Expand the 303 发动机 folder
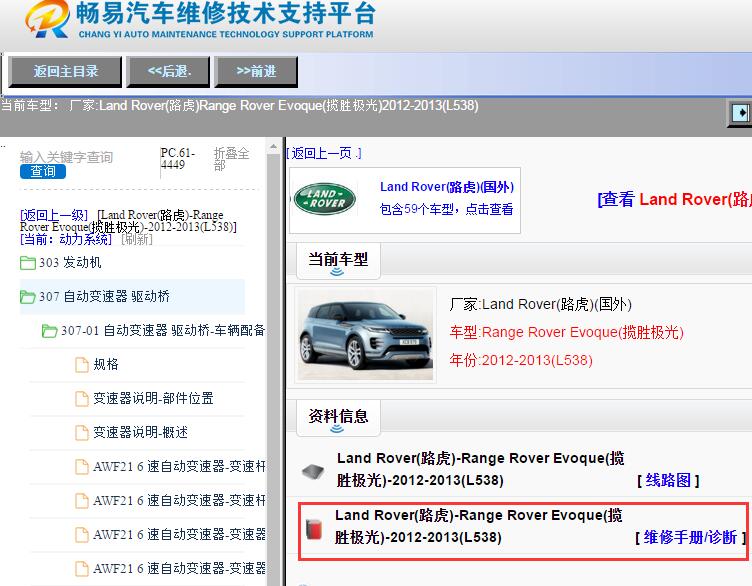752x586 pixels. coord(70,262)
